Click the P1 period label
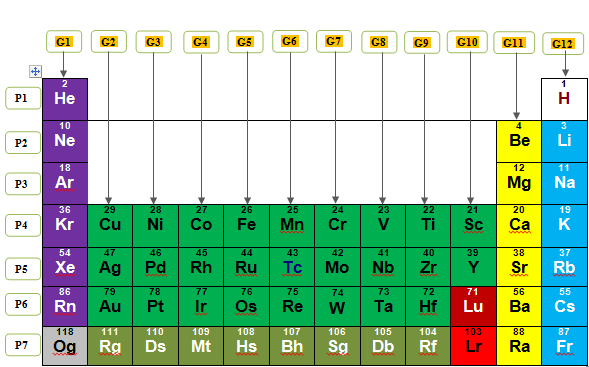Viewport: 589px width, 367px height. pyautogui.click(x=23, y=98)
